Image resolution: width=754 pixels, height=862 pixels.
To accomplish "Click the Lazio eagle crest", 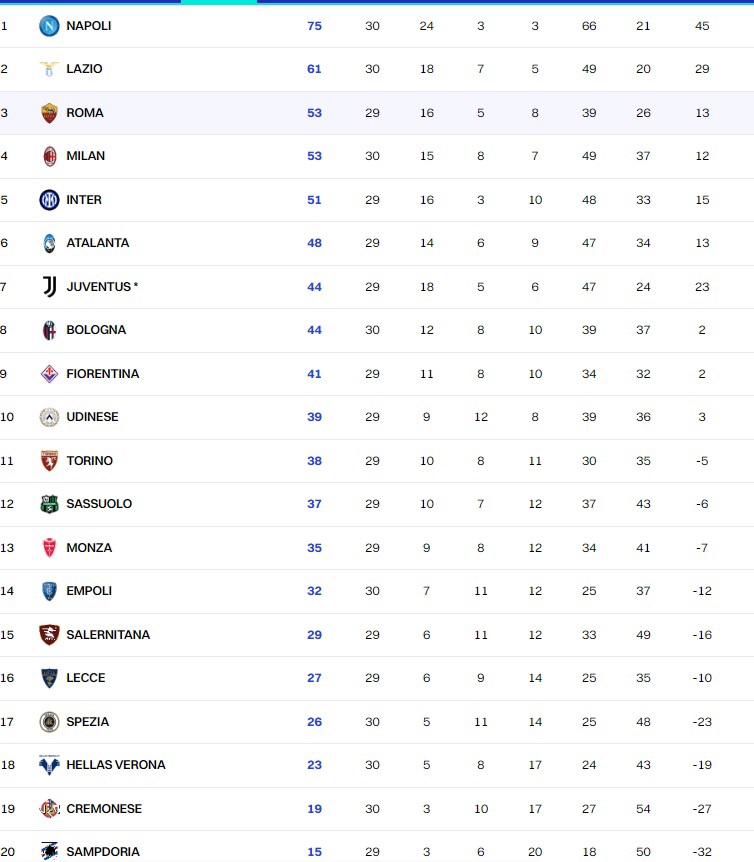I will coord(49,69).
